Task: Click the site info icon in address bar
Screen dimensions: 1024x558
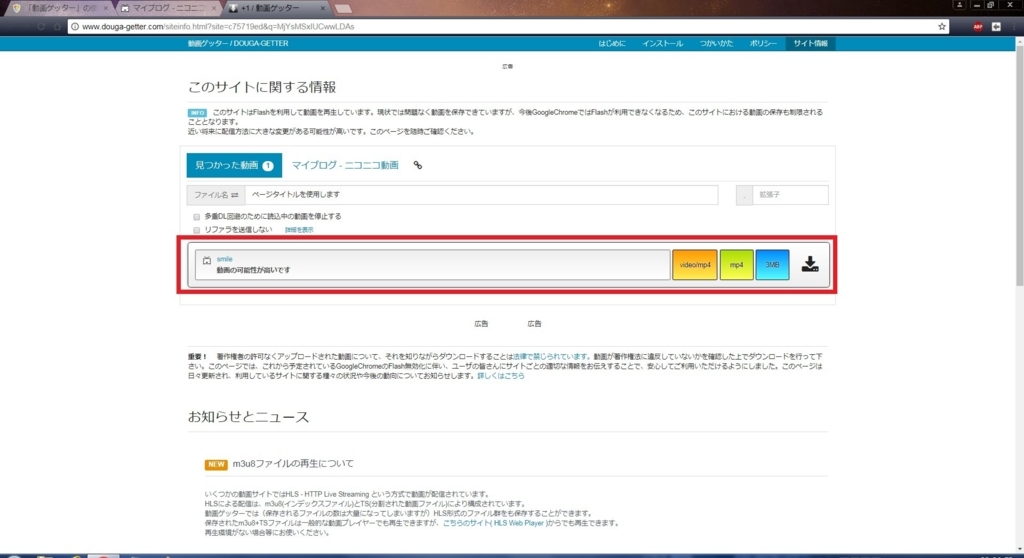Action: click(x=75, y=27)
